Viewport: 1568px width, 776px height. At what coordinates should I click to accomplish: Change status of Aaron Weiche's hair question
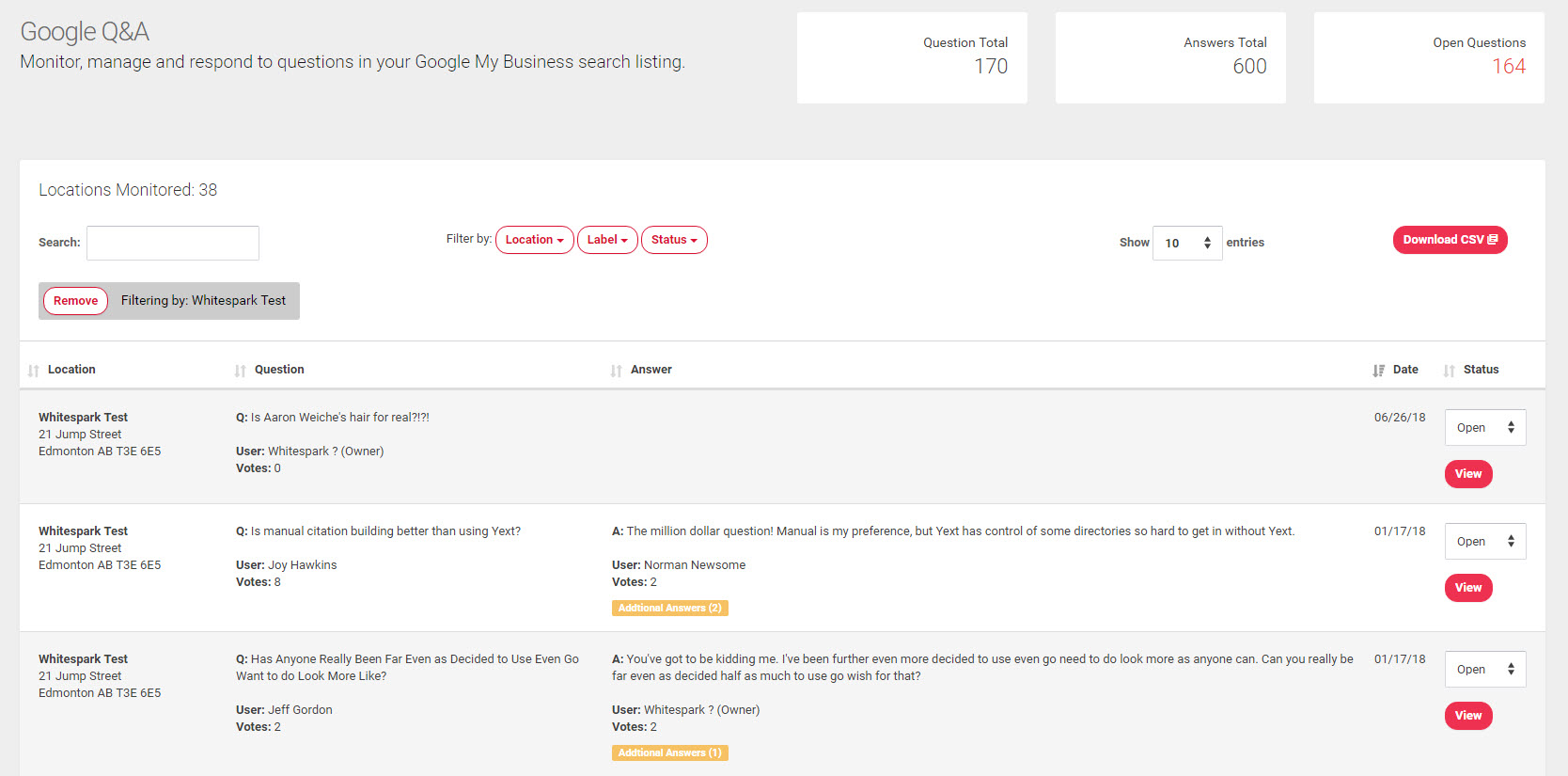pos(1484,428)
